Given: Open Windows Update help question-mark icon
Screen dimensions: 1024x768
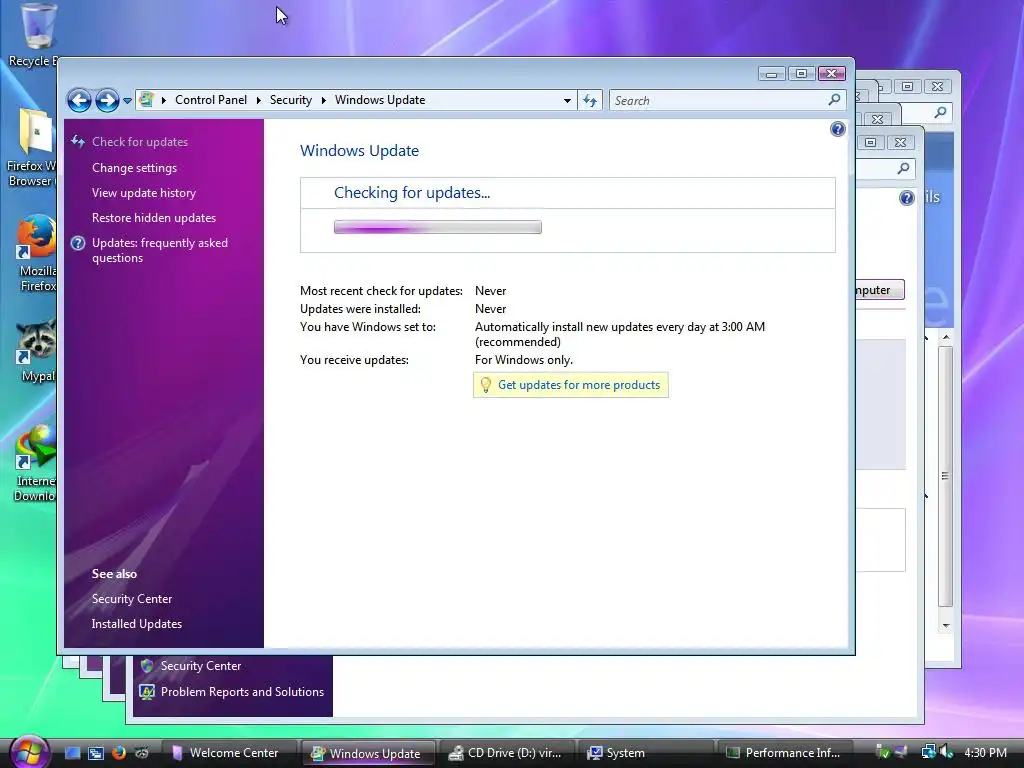Looking at the screenshot, I should coord(837,129).
